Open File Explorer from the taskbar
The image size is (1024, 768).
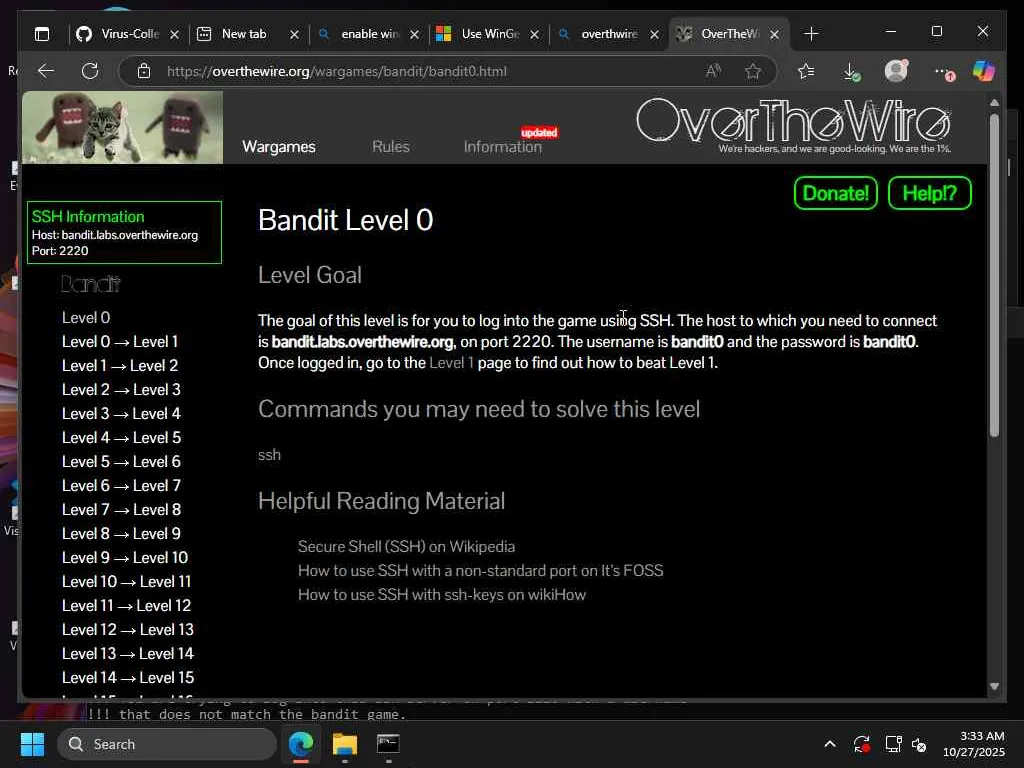pyautogui.click(x=344, y=744)
